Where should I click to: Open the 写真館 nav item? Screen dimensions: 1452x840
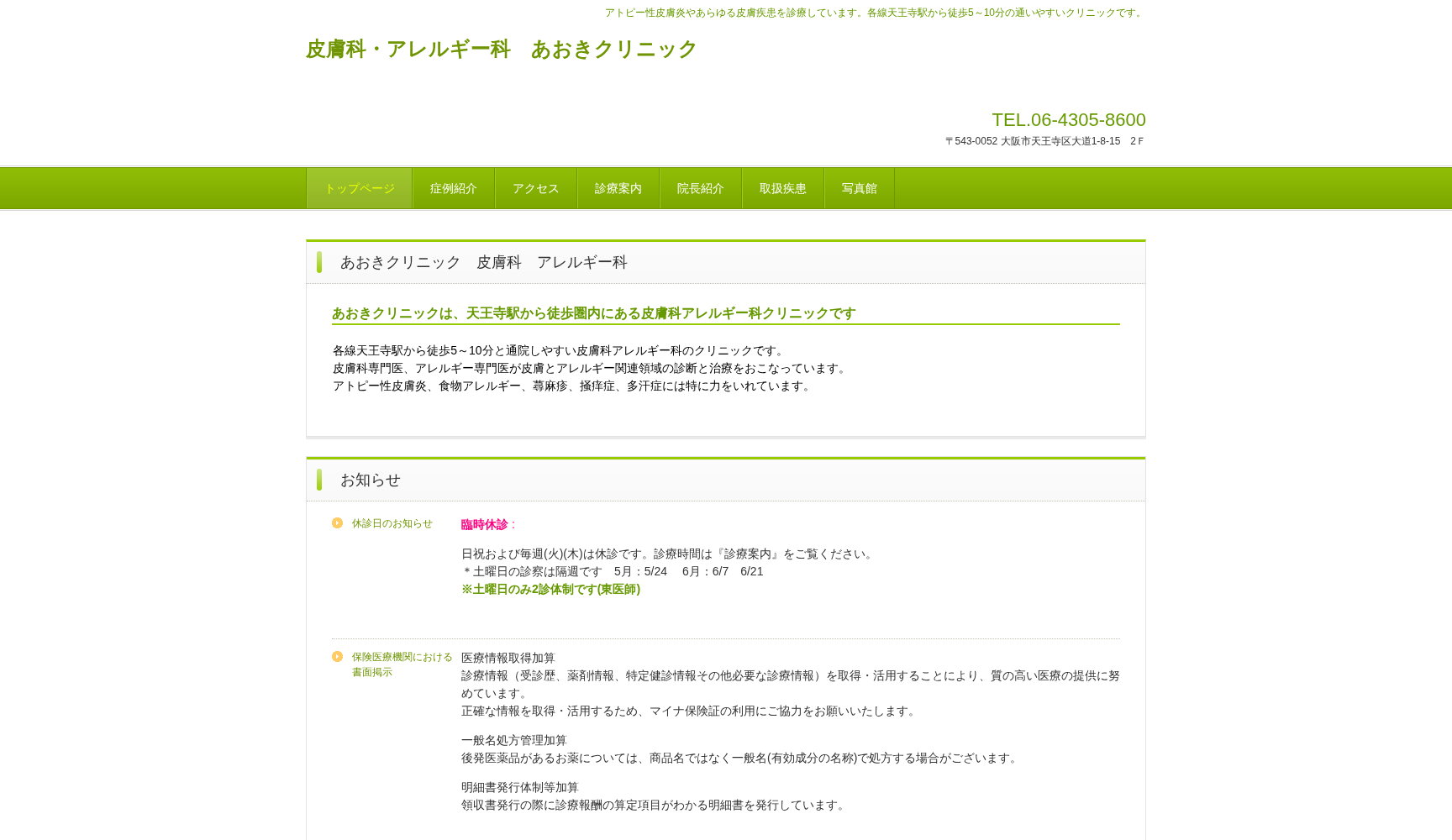(x=860, y=188)
